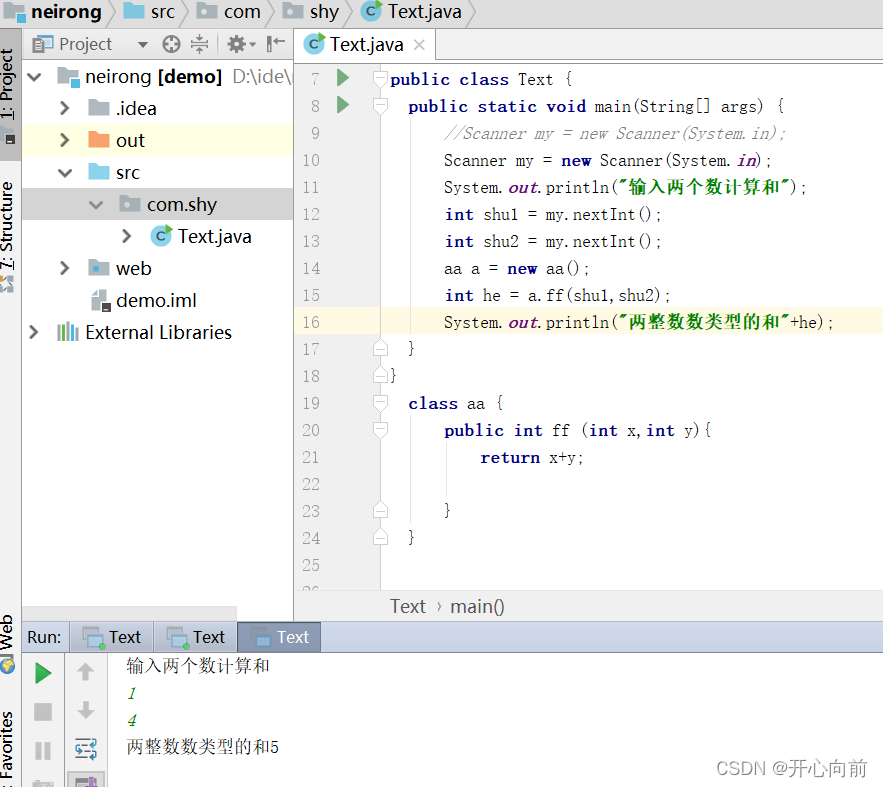Click the commented Scanner line 9
Viewport: 883px width, 787px height.
click(x=614, y=133)
